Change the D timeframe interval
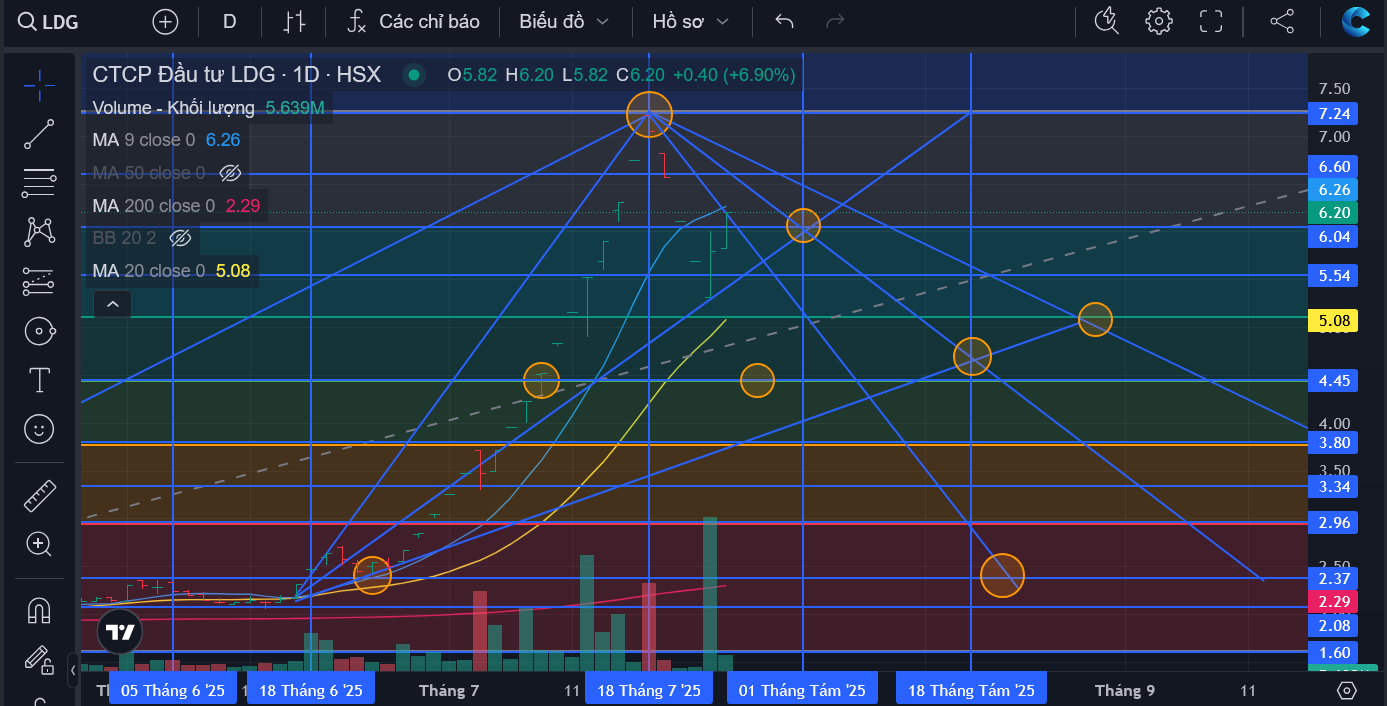This screenshot has width=1387, height=706. 230,21
